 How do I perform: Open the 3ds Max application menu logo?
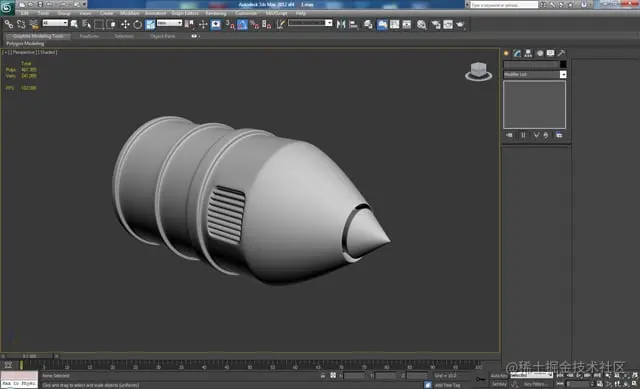[7, 7]
